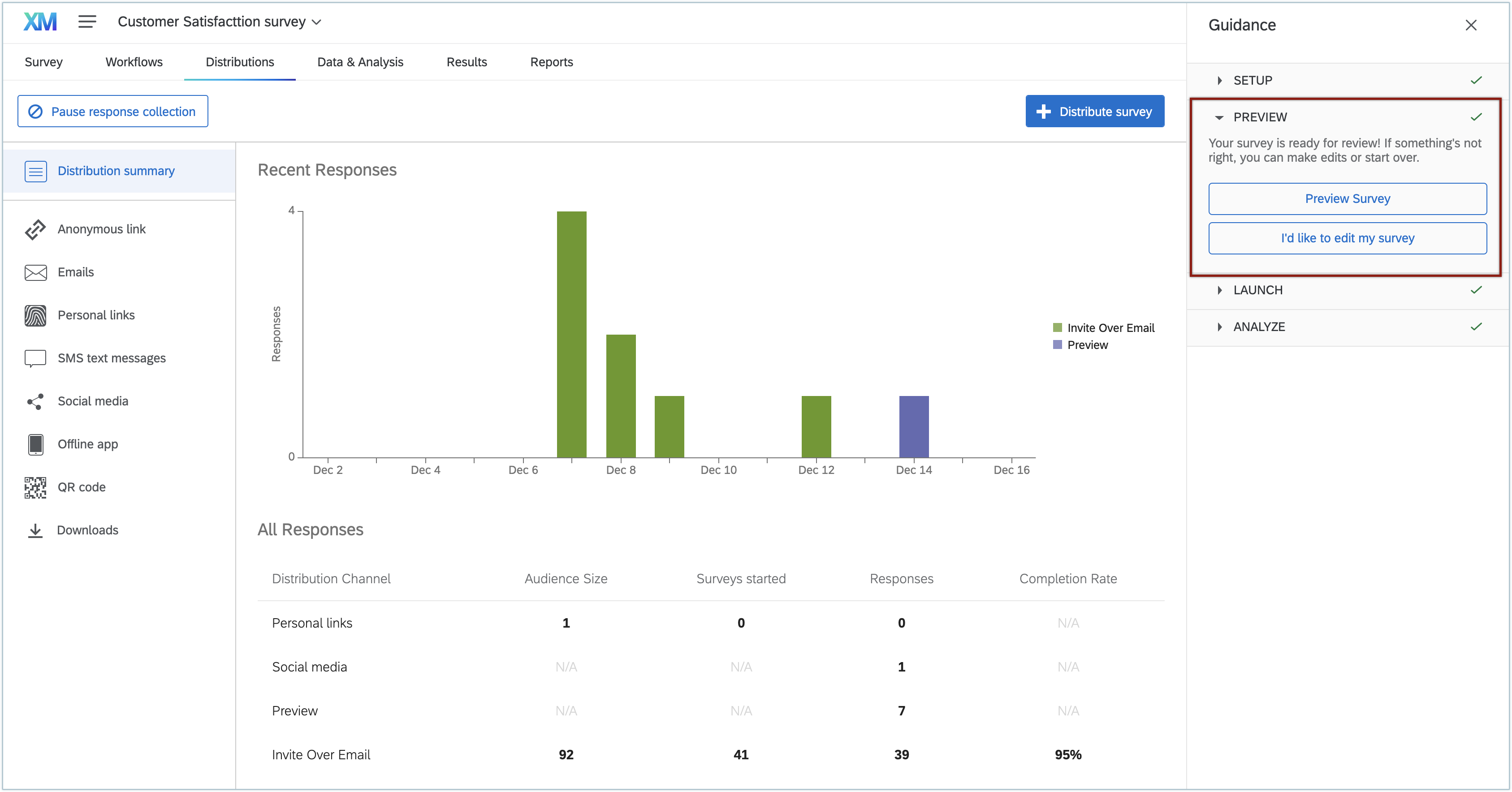Go to the Workflows tab
Viewport: 1512px width, 792px height.
[134, 62]
